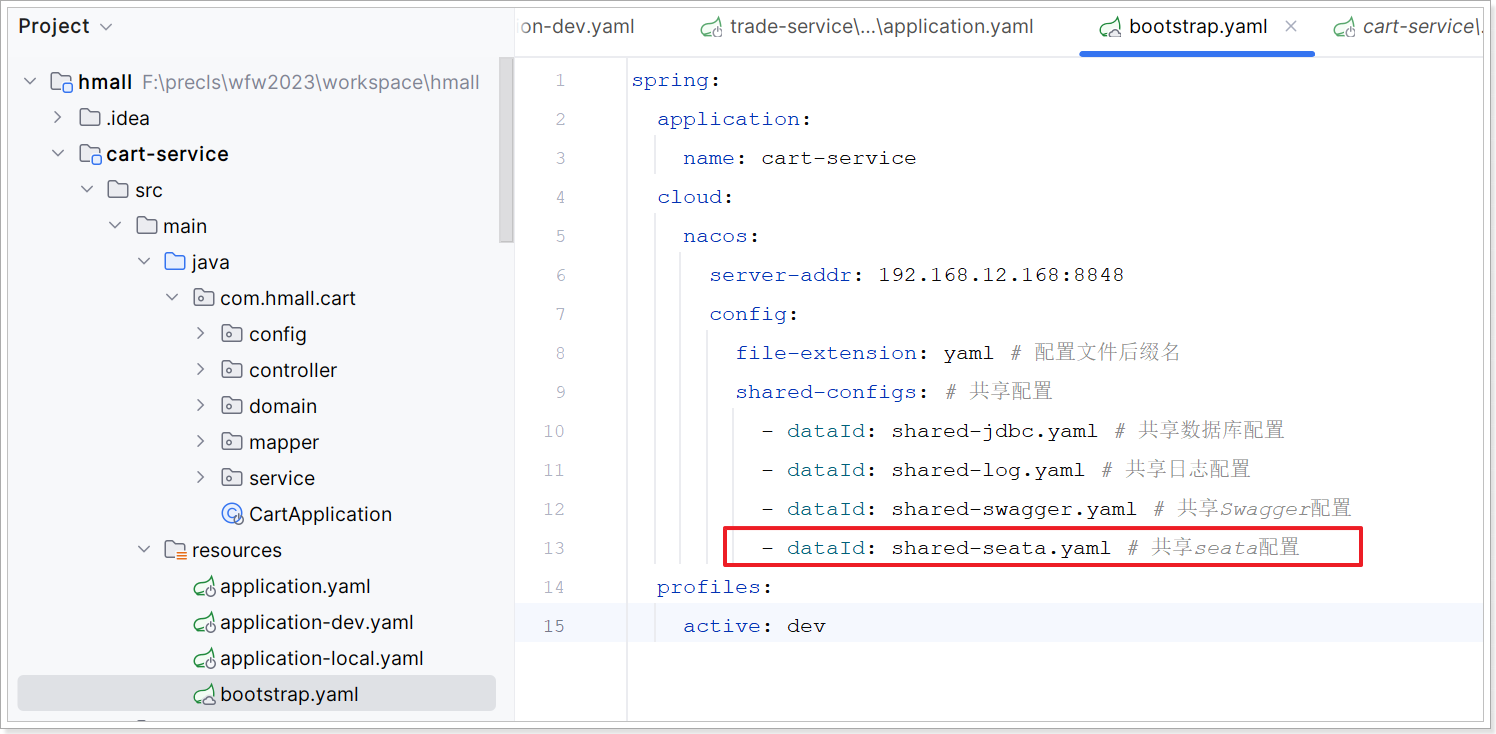The height and width of the screenshot is (734, 1496).
Task: Click the src folder icon
Action: 118,190
